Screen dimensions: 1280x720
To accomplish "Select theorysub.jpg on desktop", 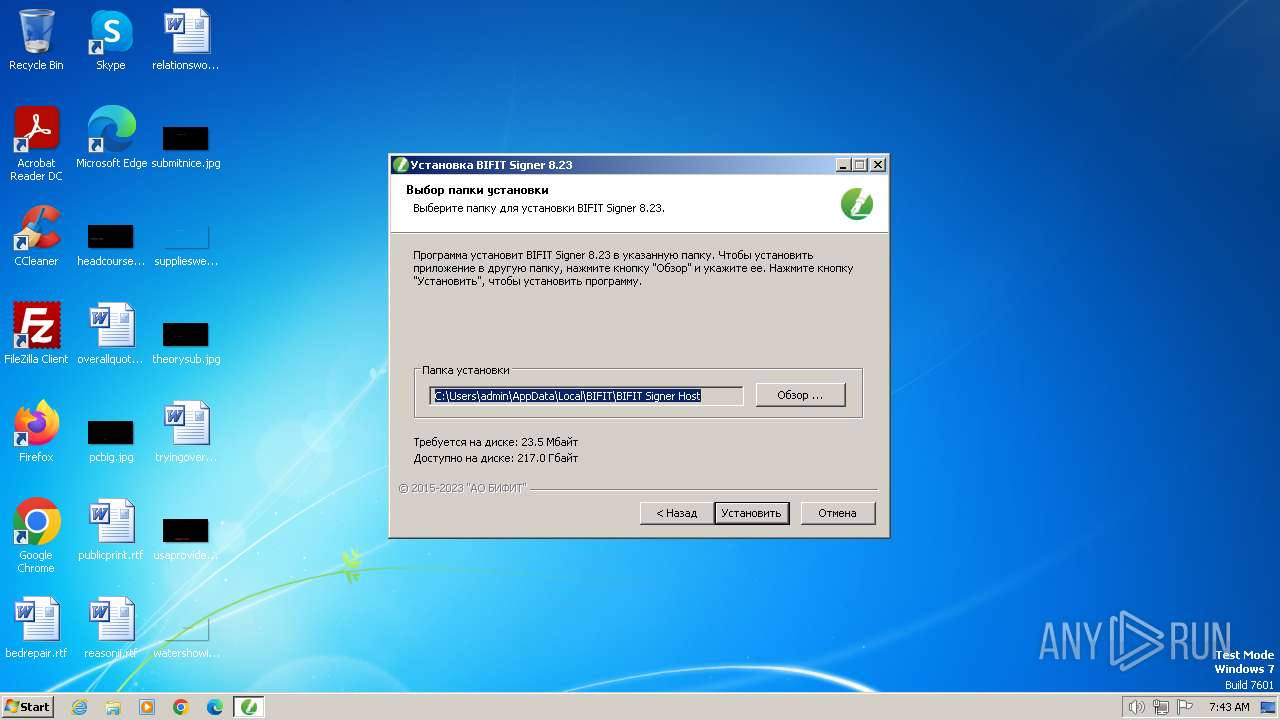I will coord(186,343).
